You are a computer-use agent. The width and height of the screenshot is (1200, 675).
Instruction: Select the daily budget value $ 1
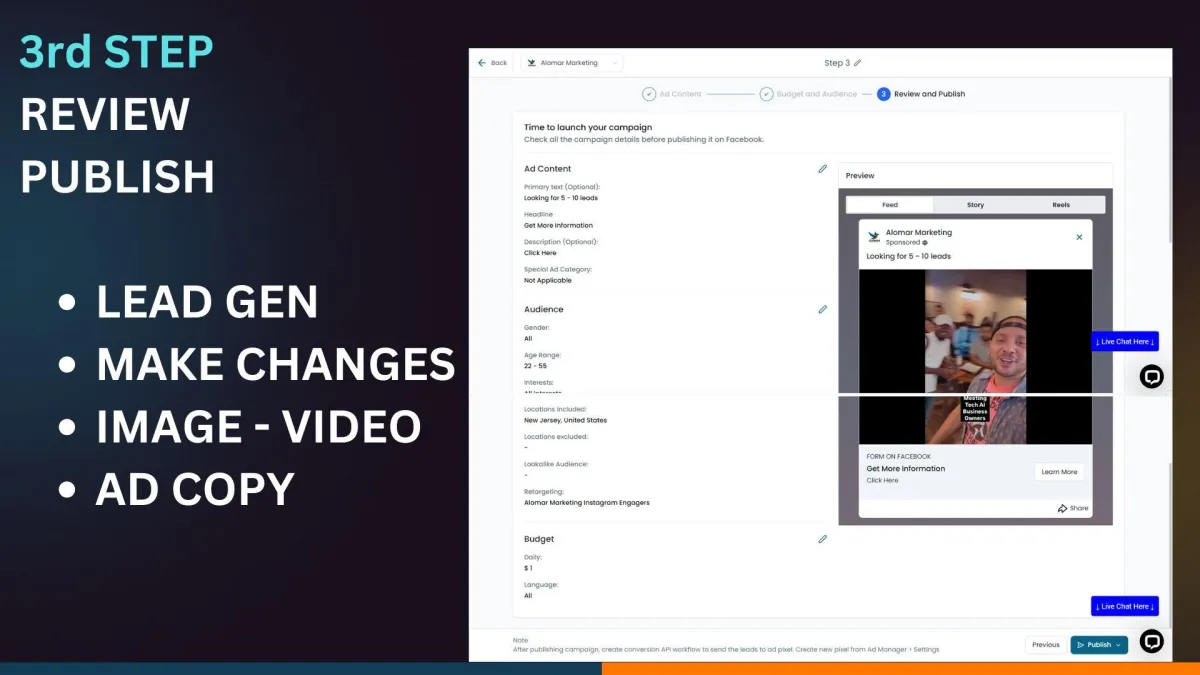528,568
